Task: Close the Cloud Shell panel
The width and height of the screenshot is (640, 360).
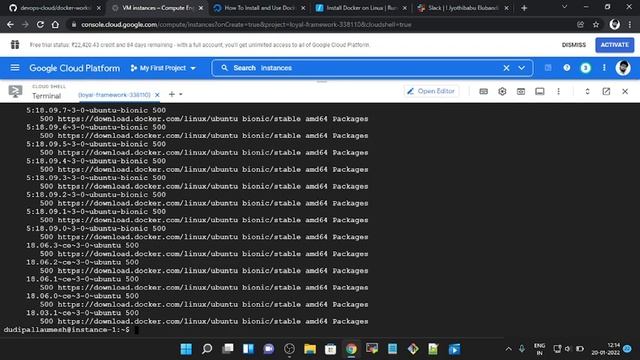Action: click(625, 91)
